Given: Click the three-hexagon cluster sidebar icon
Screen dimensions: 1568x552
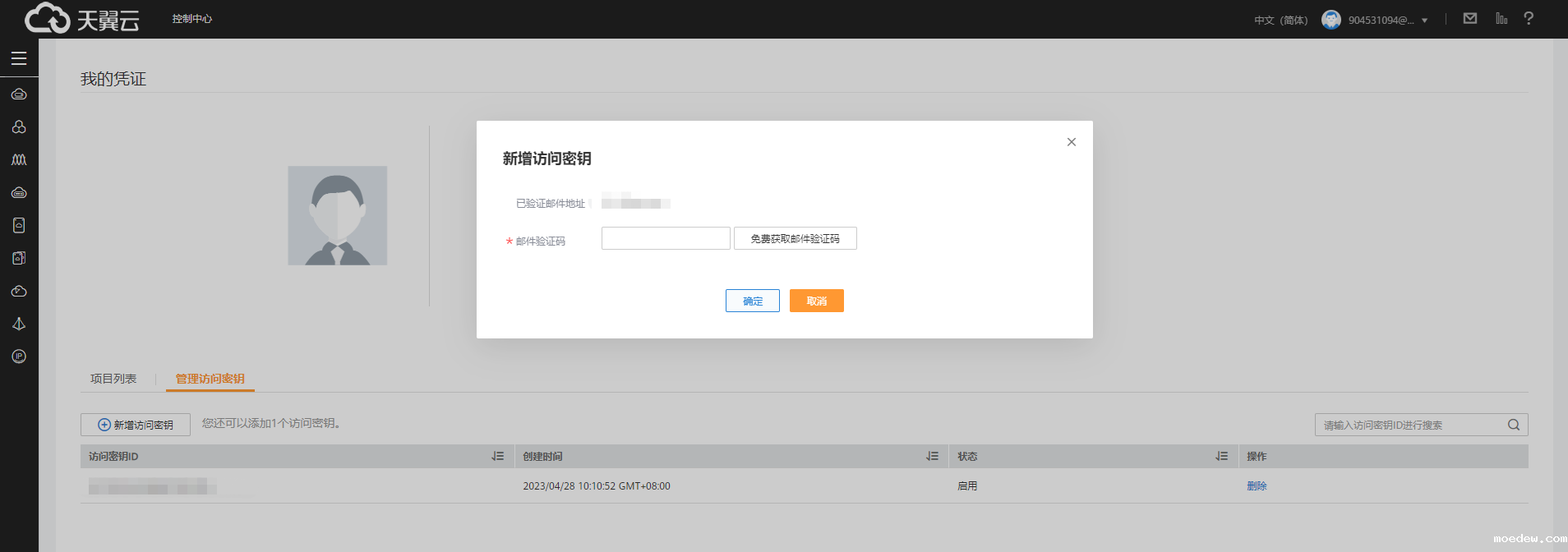Looking at the screenshot, I should click(x=19, y=127).
